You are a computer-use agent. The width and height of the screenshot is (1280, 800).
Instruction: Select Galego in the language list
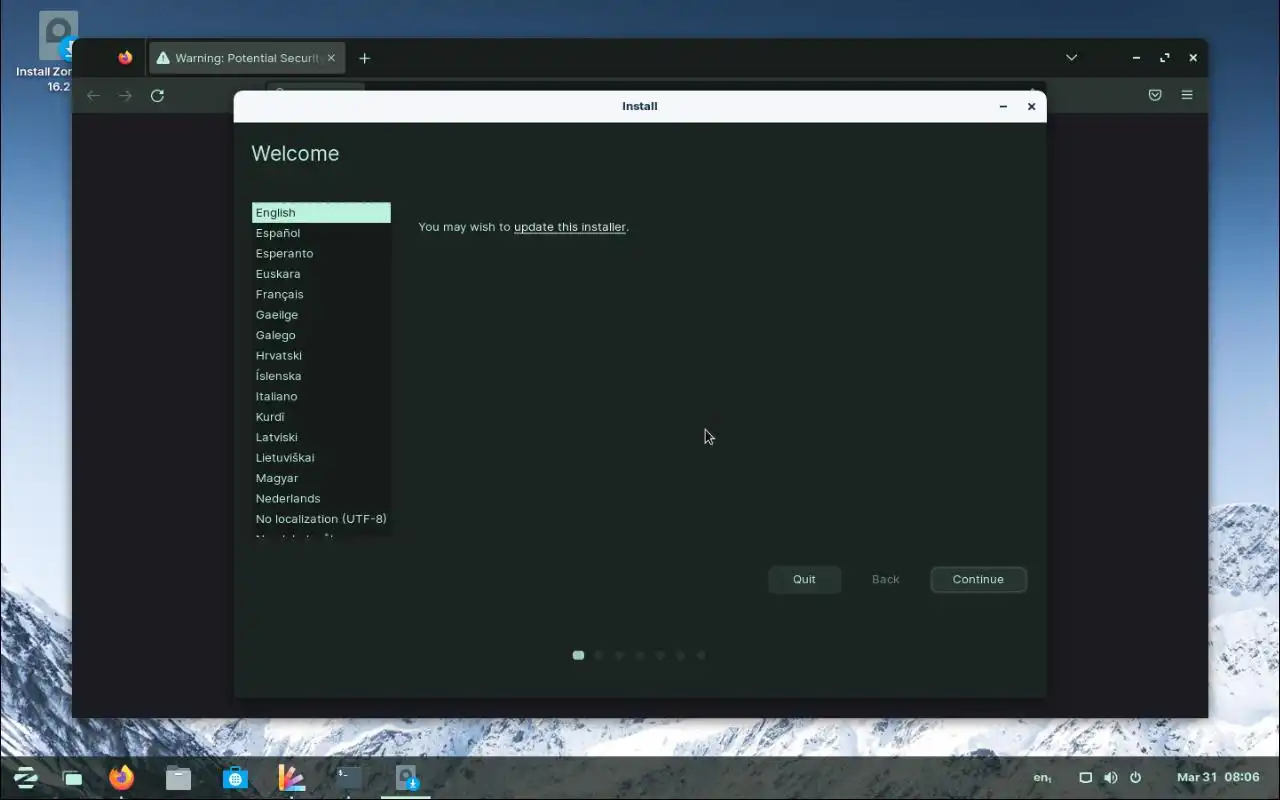click(x=321, y=335)
